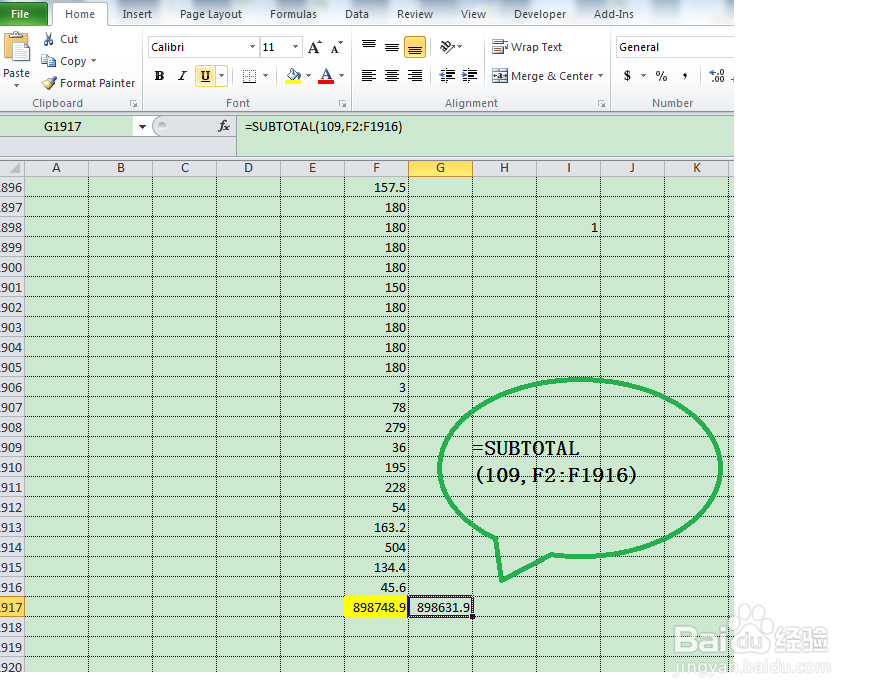Viewport: 878px width, 698px height.
Task: Toggle Wrap Text
Action: [527, 47]
